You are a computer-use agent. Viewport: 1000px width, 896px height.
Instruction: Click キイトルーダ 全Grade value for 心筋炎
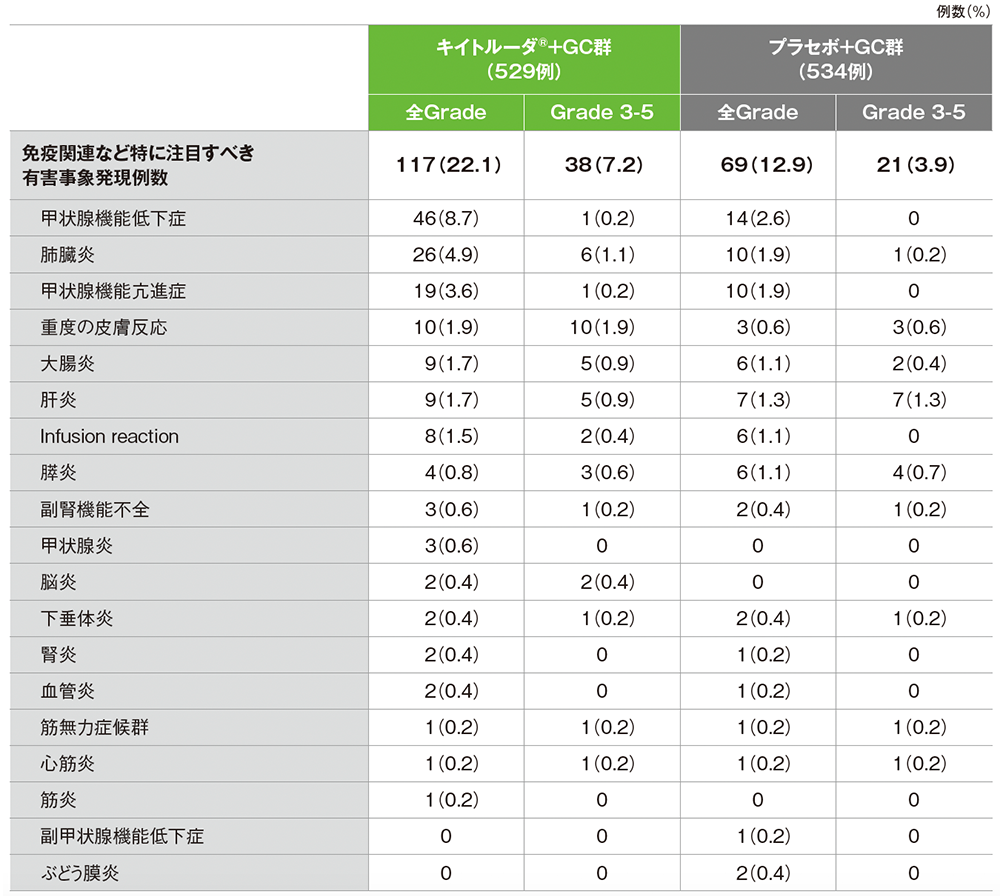[x=452, y=764]
